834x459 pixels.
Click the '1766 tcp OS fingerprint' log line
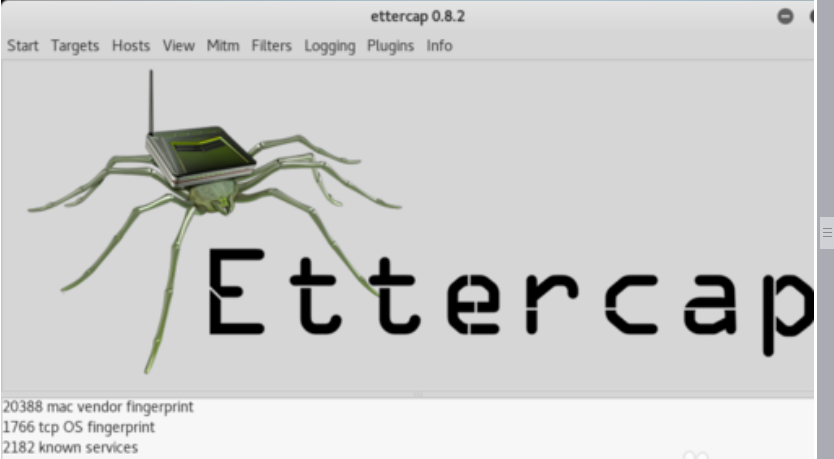(79, 427)
